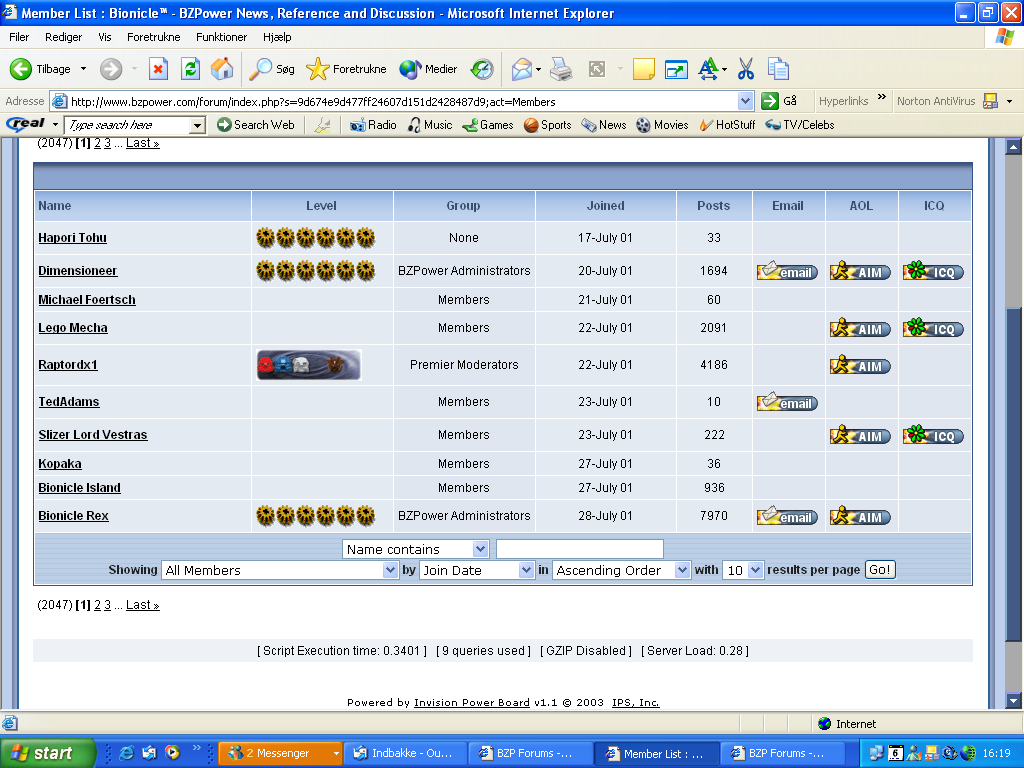This screenshot has width=1024, height=768.
Task: Expand the Real search box dropdown
Action: (197, 125)
